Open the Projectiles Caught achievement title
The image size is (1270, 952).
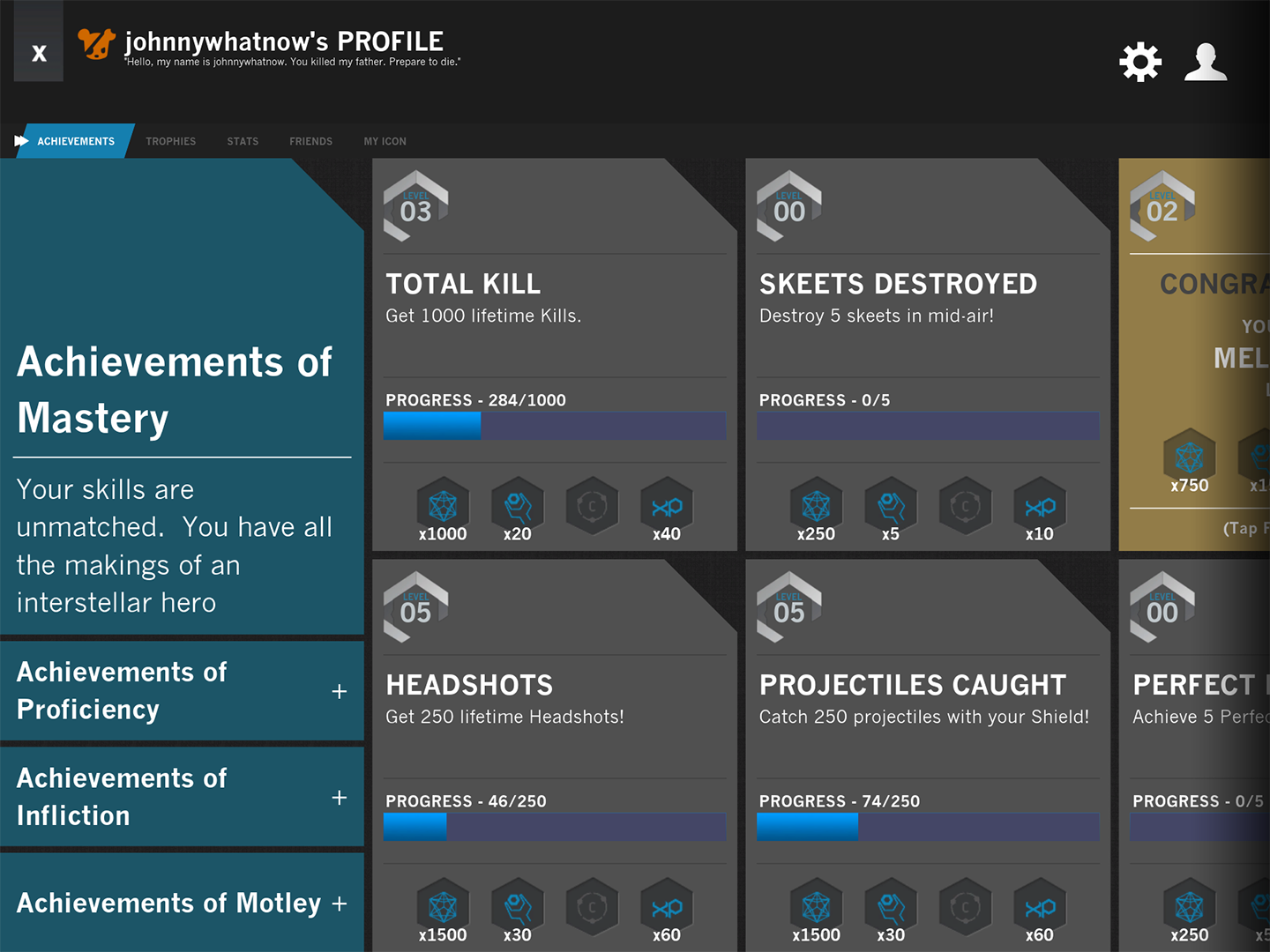point(912,685)
